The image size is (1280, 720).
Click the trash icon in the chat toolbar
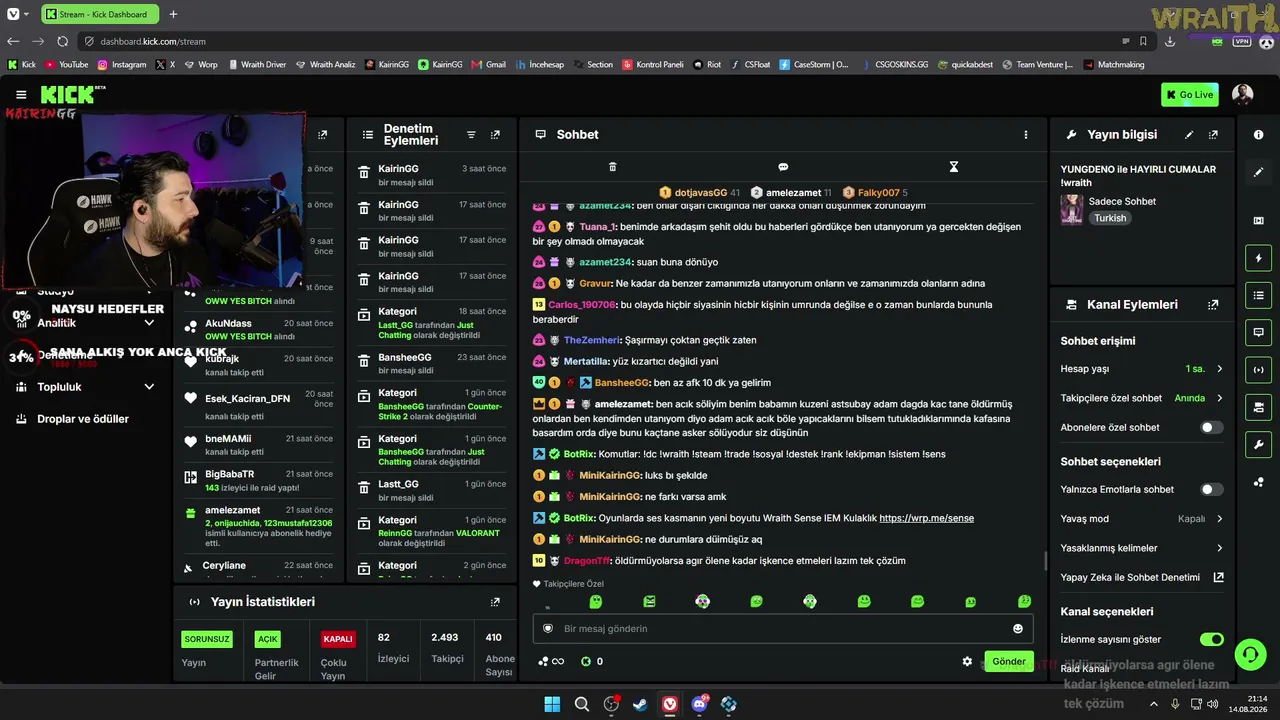613,167
